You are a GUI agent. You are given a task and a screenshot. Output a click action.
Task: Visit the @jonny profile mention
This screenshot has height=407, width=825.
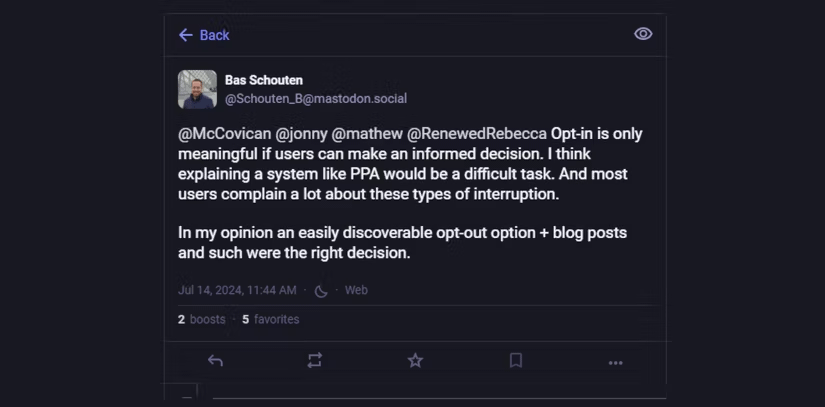point(299,135)
